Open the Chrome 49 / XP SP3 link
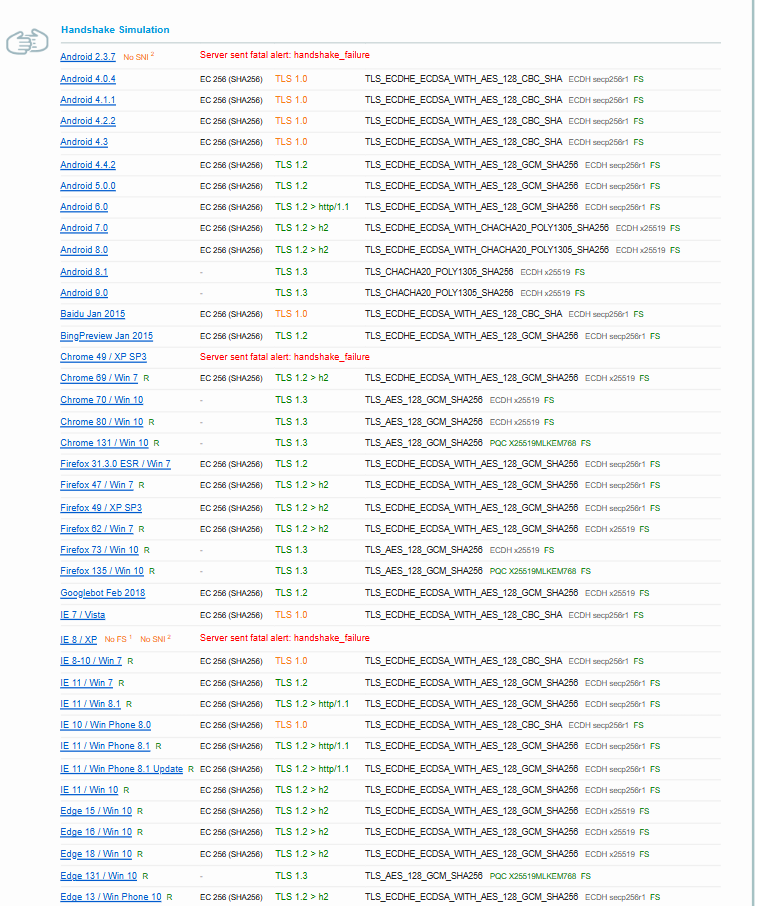Viewport: 767px width, 906px height. coord(103,357)
